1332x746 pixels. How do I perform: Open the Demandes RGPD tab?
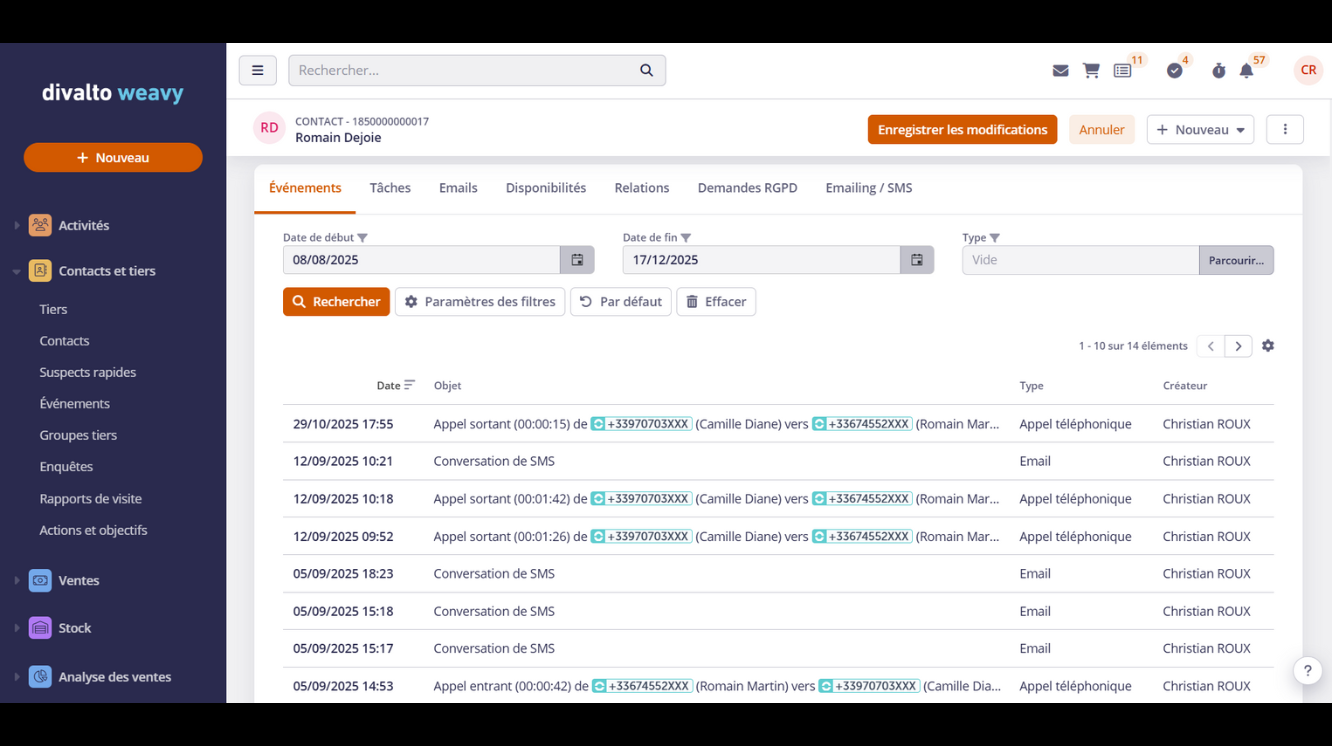click(x=747, y=187)
